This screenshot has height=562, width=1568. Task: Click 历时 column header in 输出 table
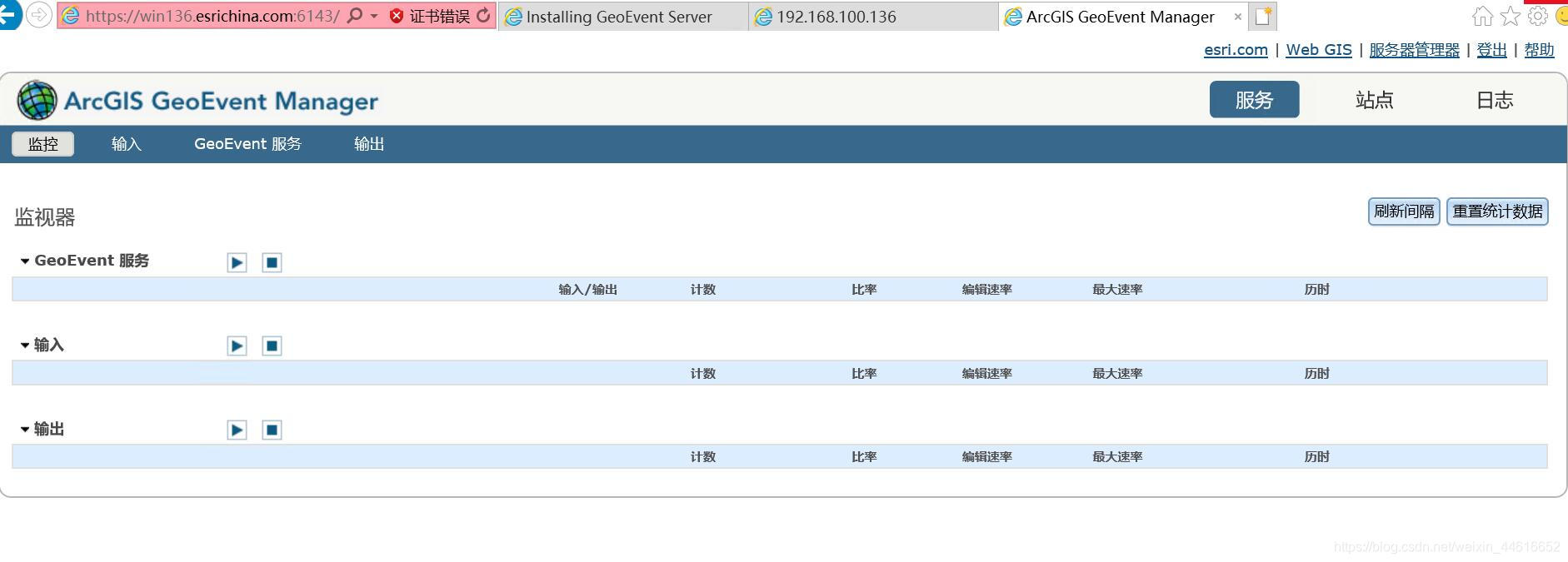pyautogui.click(x=1316, y=457)
